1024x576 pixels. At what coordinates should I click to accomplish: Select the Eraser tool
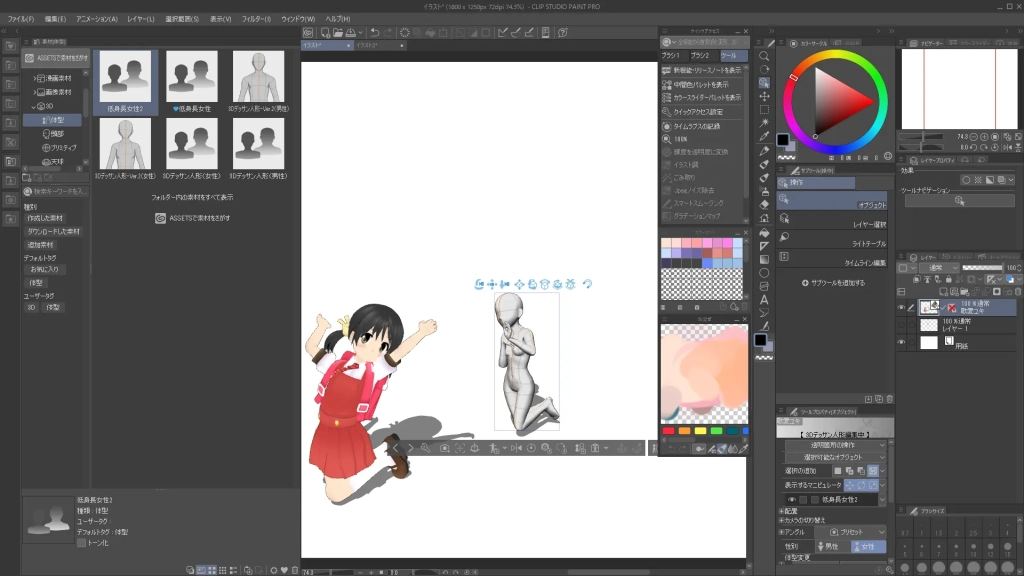[764, 204]
